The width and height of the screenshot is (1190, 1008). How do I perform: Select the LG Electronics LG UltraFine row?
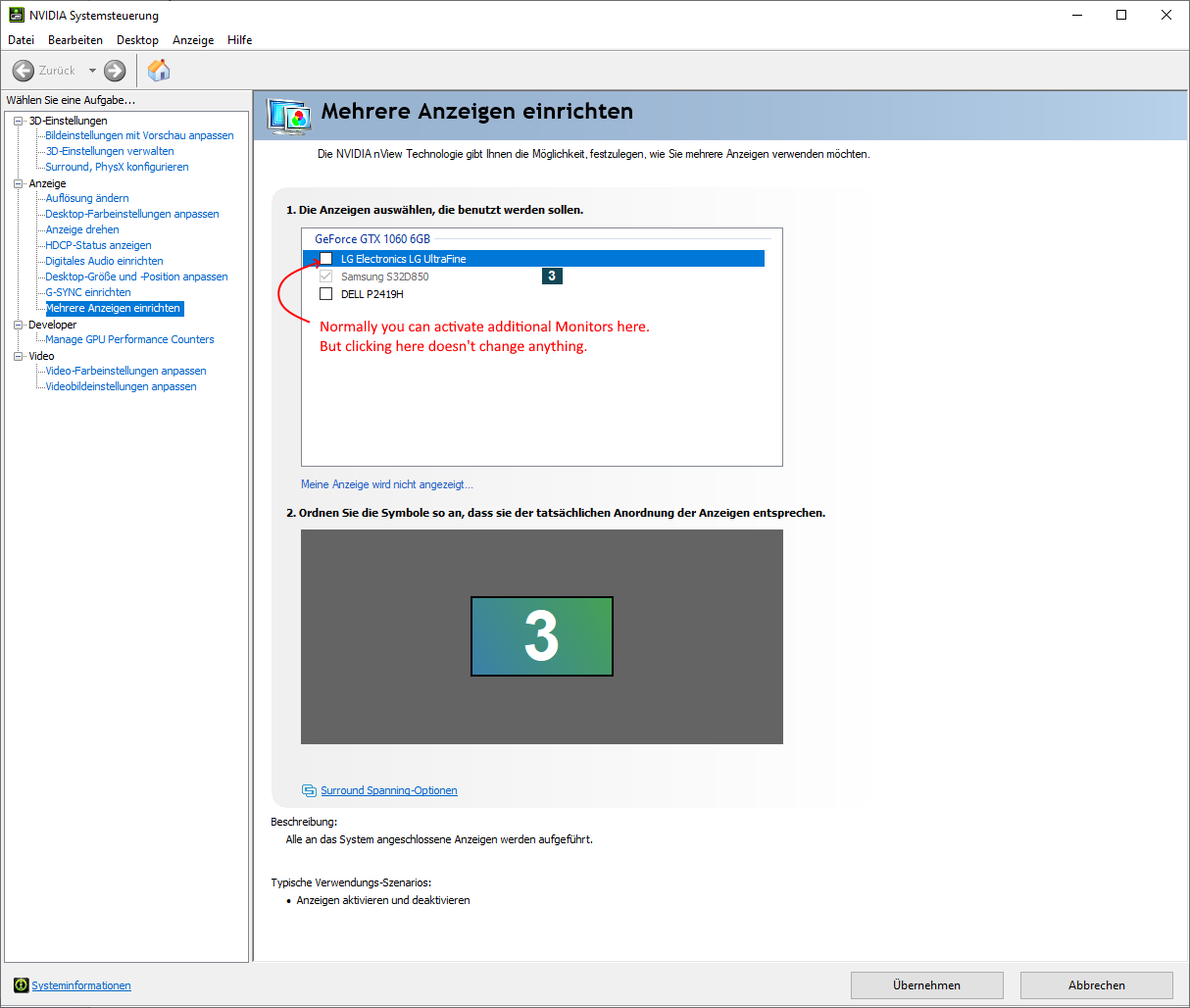coord(533,259)
